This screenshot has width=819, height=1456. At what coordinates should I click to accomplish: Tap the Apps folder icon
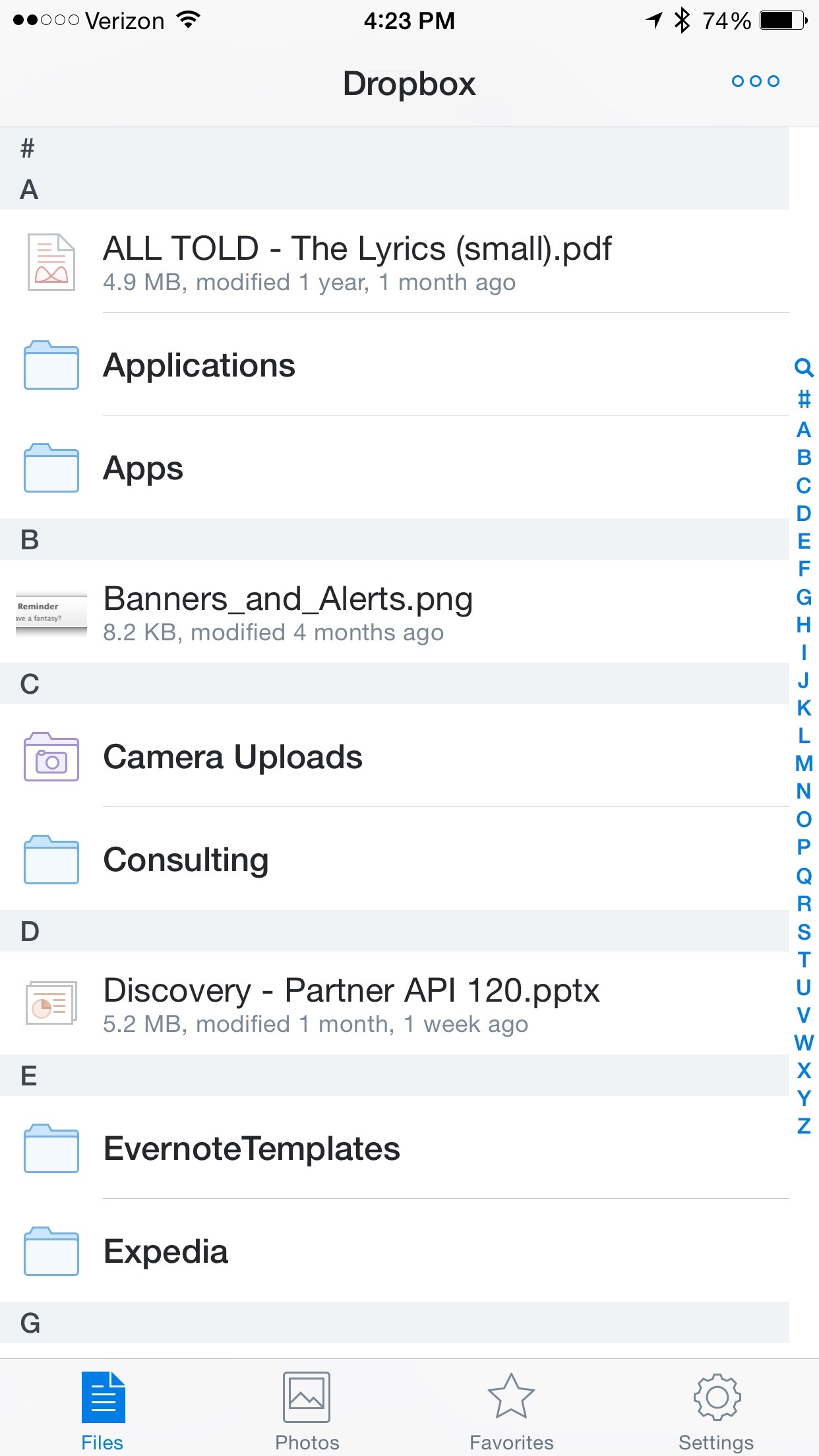tap(51, 468)
